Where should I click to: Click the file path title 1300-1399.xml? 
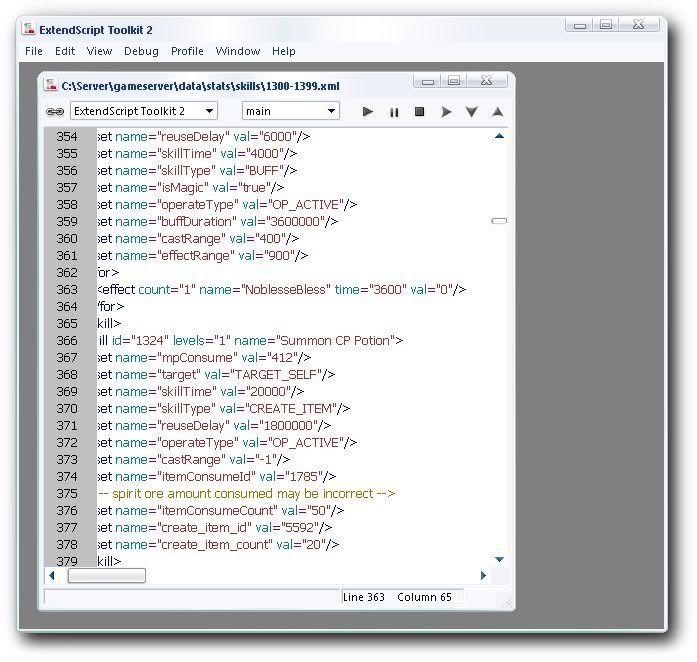coord(200,86)
